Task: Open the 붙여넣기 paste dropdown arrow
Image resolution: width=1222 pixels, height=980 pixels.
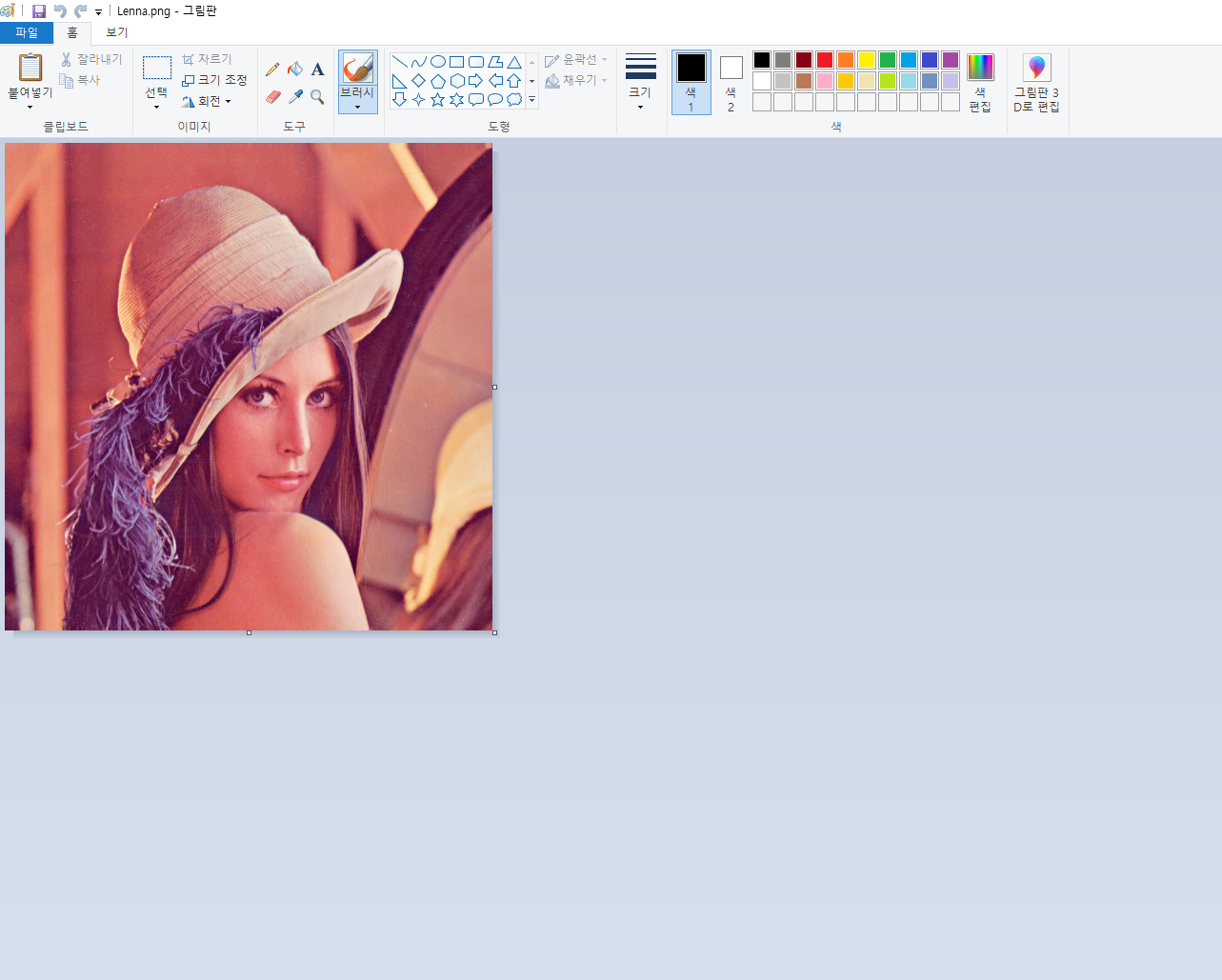Action: pos(30,107)
